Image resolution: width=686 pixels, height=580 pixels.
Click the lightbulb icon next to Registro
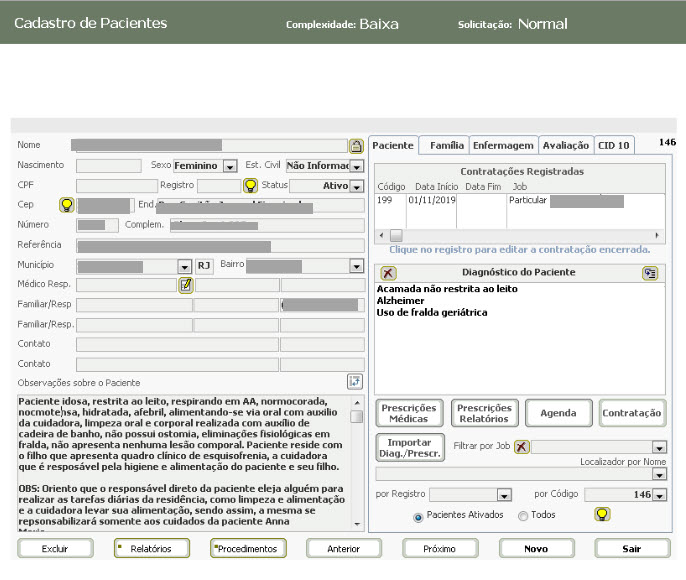(252, 185)
